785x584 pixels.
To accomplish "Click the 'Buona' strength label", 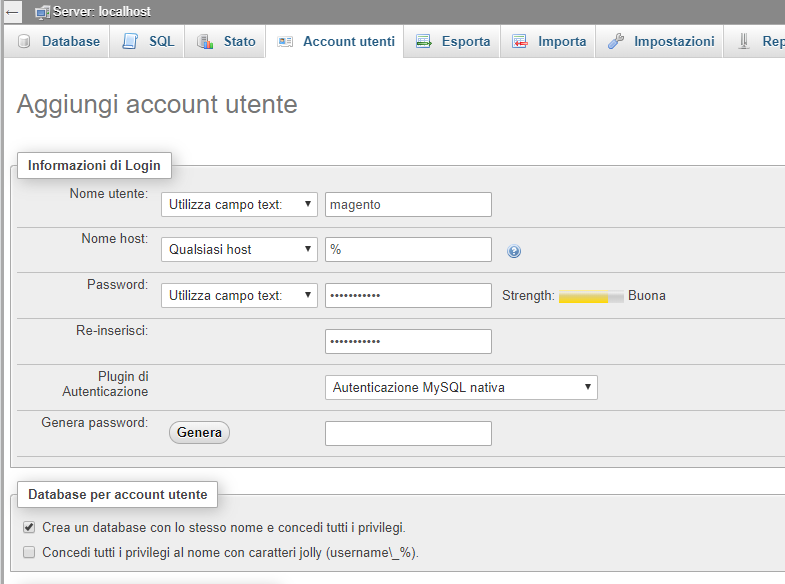I will coord(647,296).
